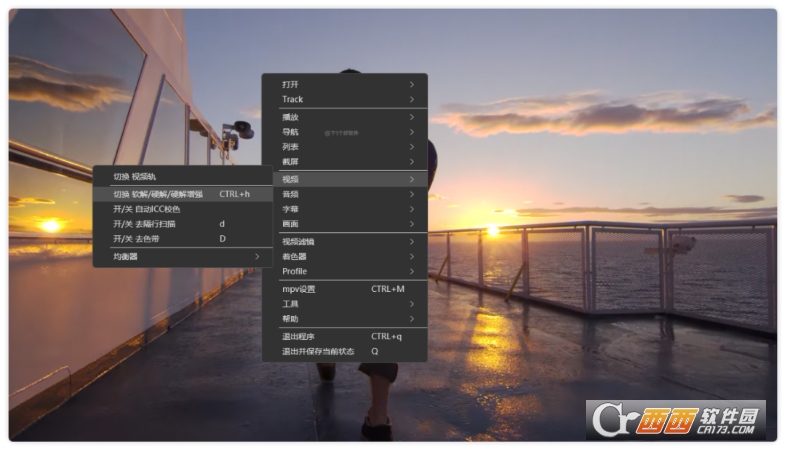
Task: Choose 退出程序 to quit player
Action: [x=344, y=337]
